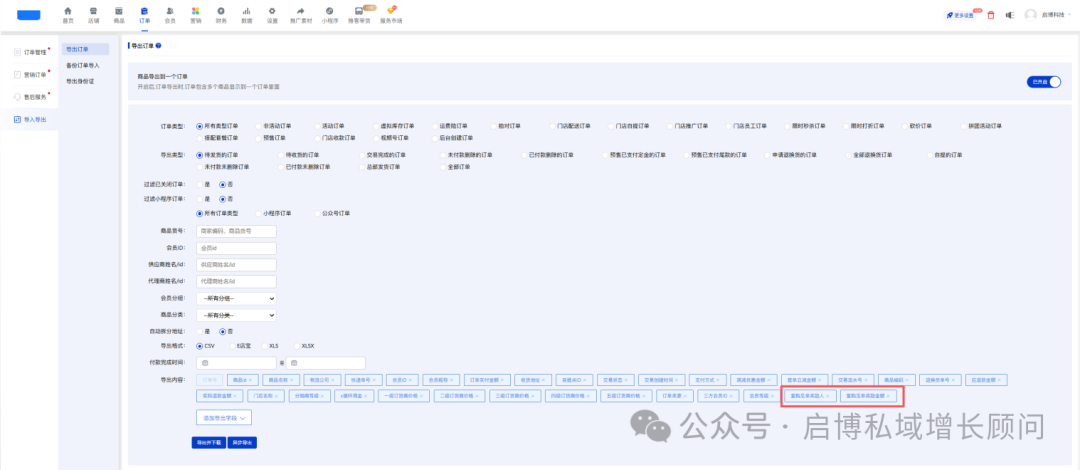Image resolution: width=1080 pixels, height=470 pixels.
Task: Click the 导出并下载 button
Action: click(x=208, y=442)
